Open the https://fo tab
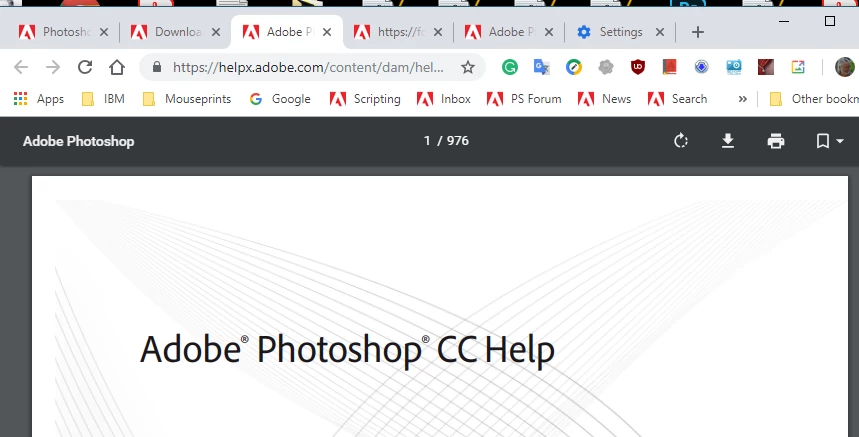Image resolution: width=859 pixels, height=437 pixels. pyautogui.click(x=396, y=32)
